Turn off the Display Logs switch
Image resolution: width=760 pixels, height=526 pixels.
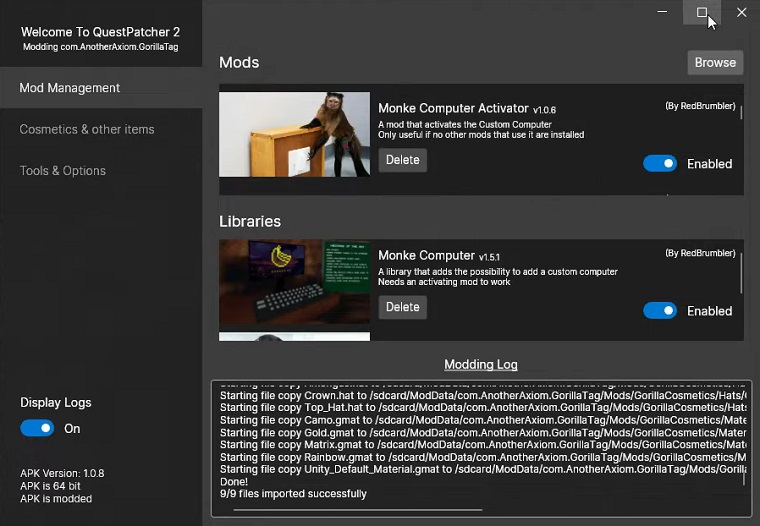tap(37, 428)
